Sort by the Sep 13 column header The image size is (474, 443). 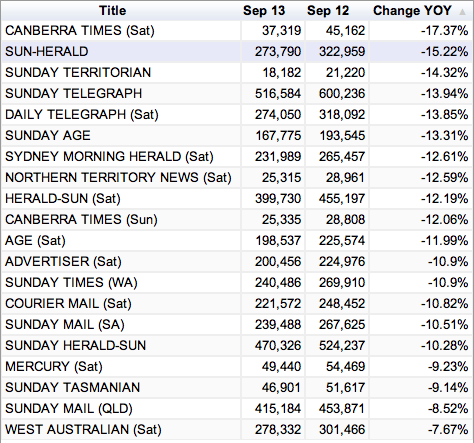click(x=264, y=11)
